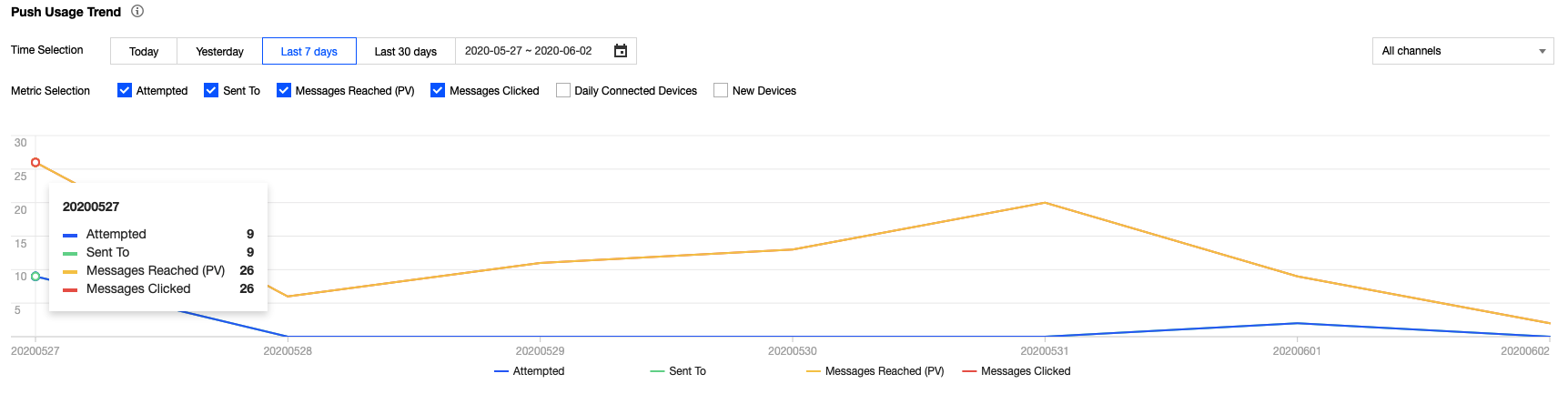Click the All channels dropdown arrow
The image size is (1568, 404).
(x=1542, y=51)
